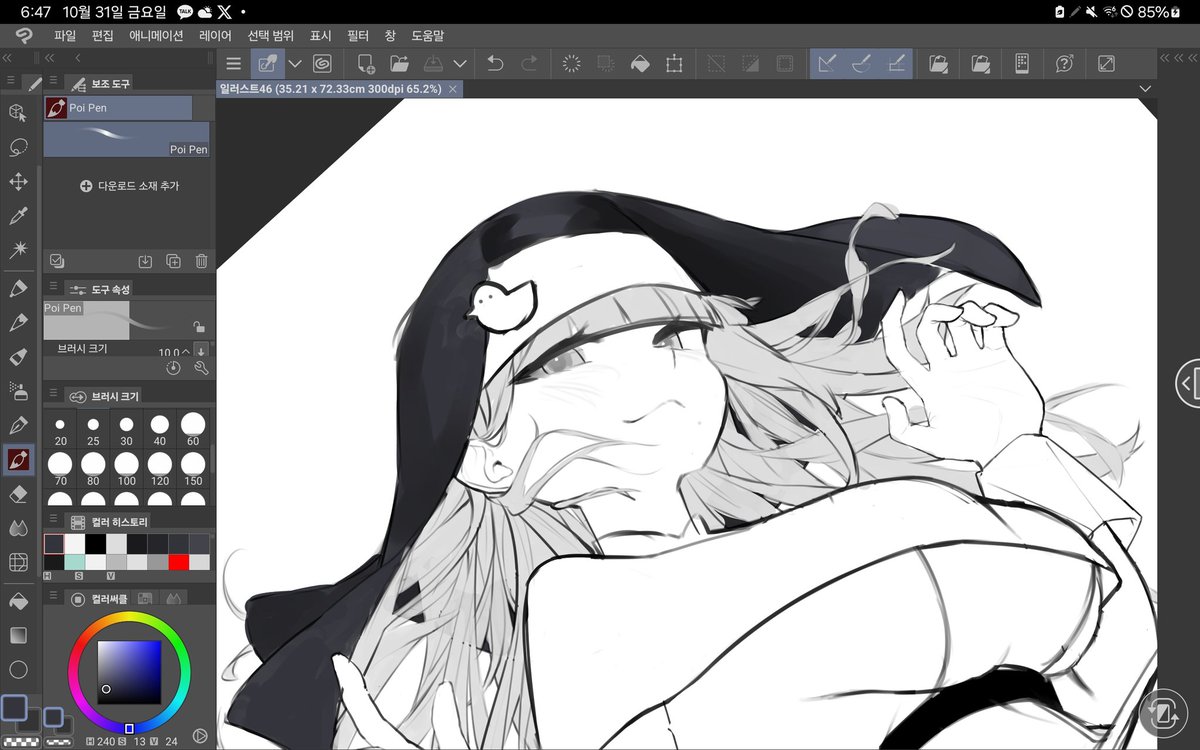Screen dimensions: 1200x750
Task: Click inside the color wheel saturation square
Action: pos(129,672)
